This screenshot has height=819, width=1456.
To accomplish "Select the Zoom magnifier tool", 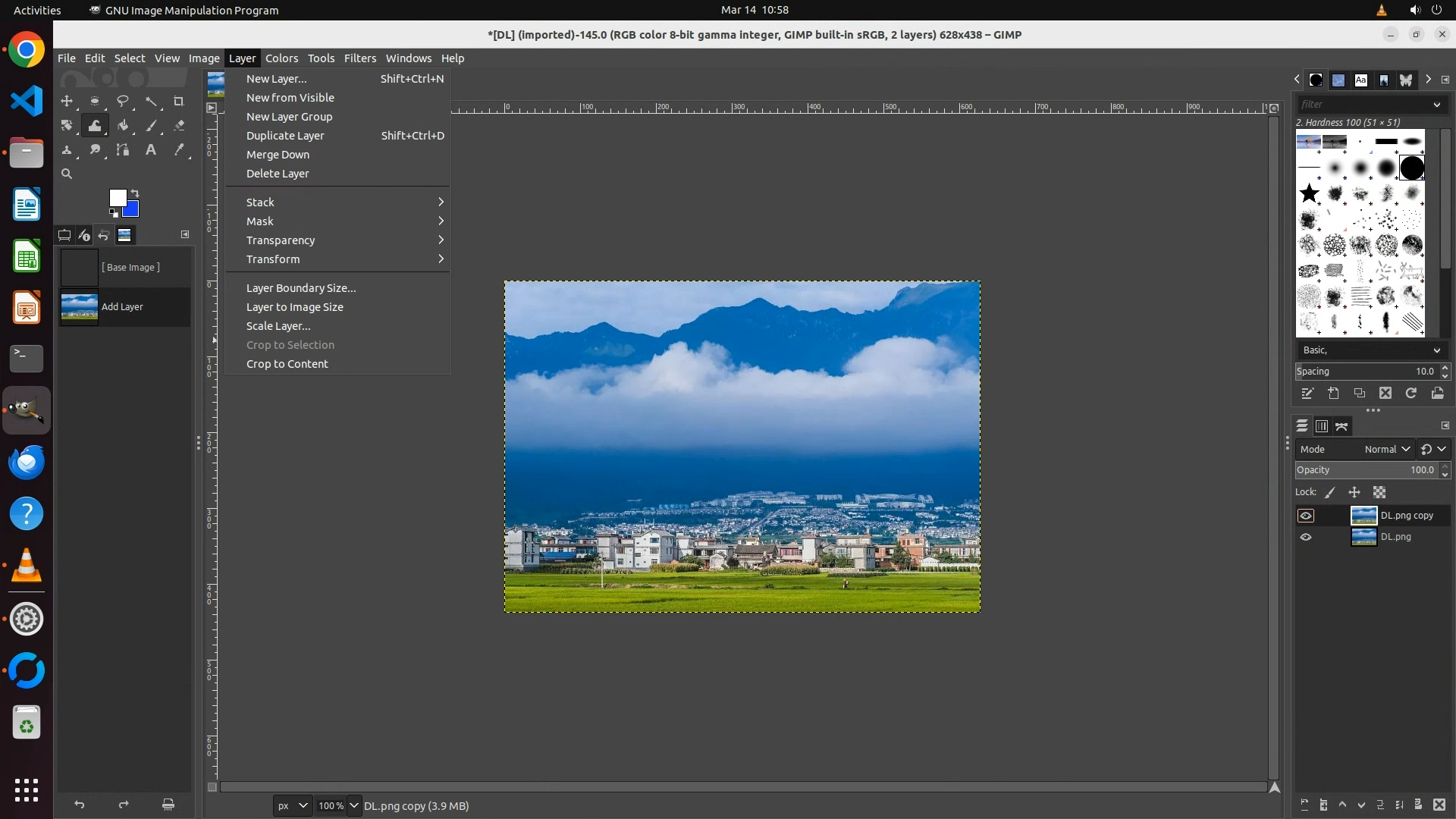I will [67, 174].
